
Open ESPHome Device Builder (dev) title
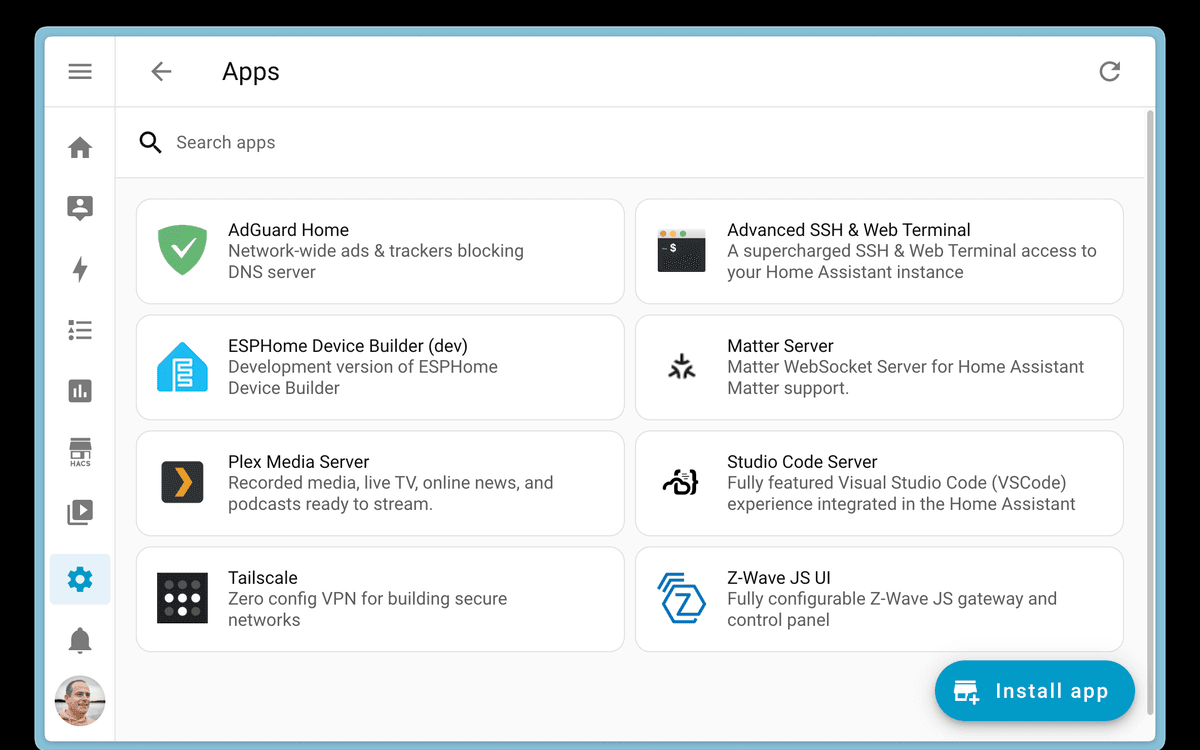pos(348,346)
